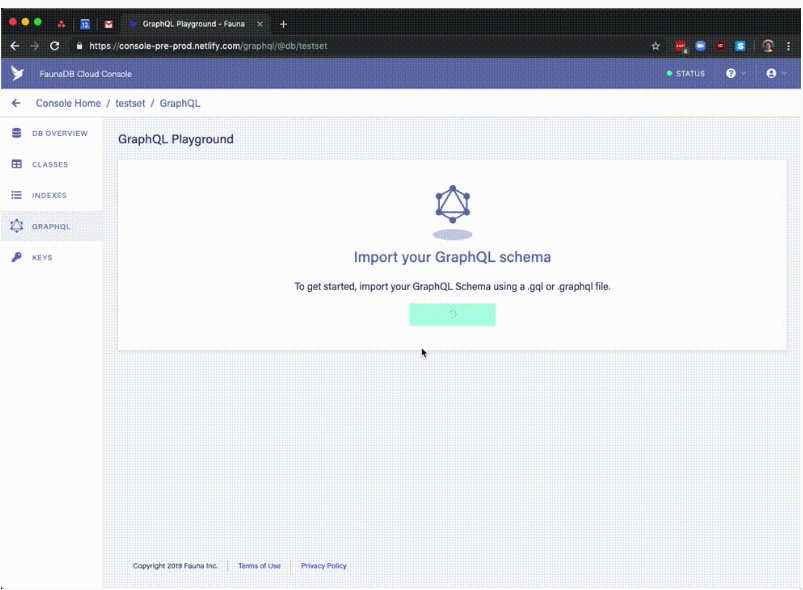Click the large GraphQL logo
This screenshot has width=803, height=590.
tap(452, 204)
